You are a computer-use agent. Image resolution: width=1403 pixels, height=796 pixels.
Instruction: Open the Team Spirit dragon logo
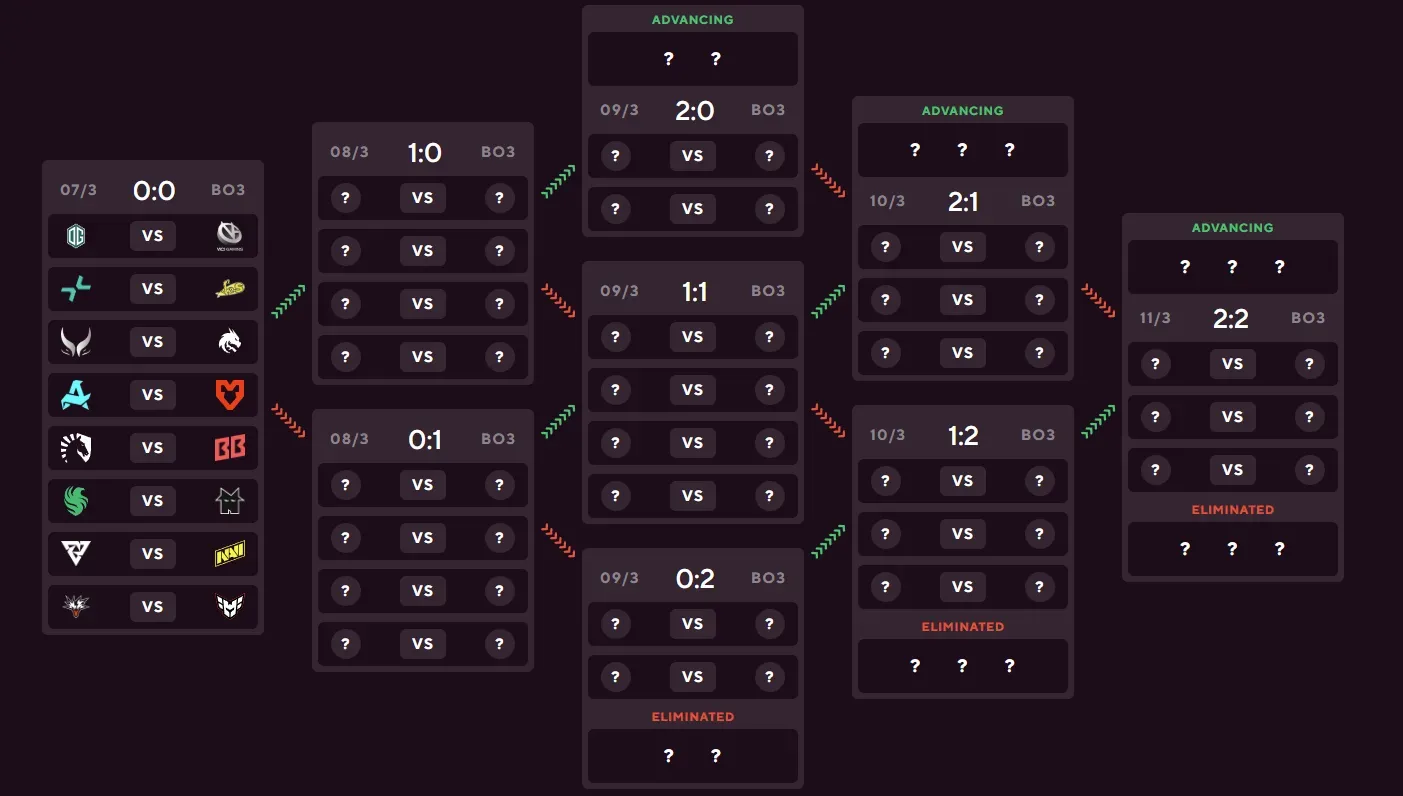coord(230,342)
